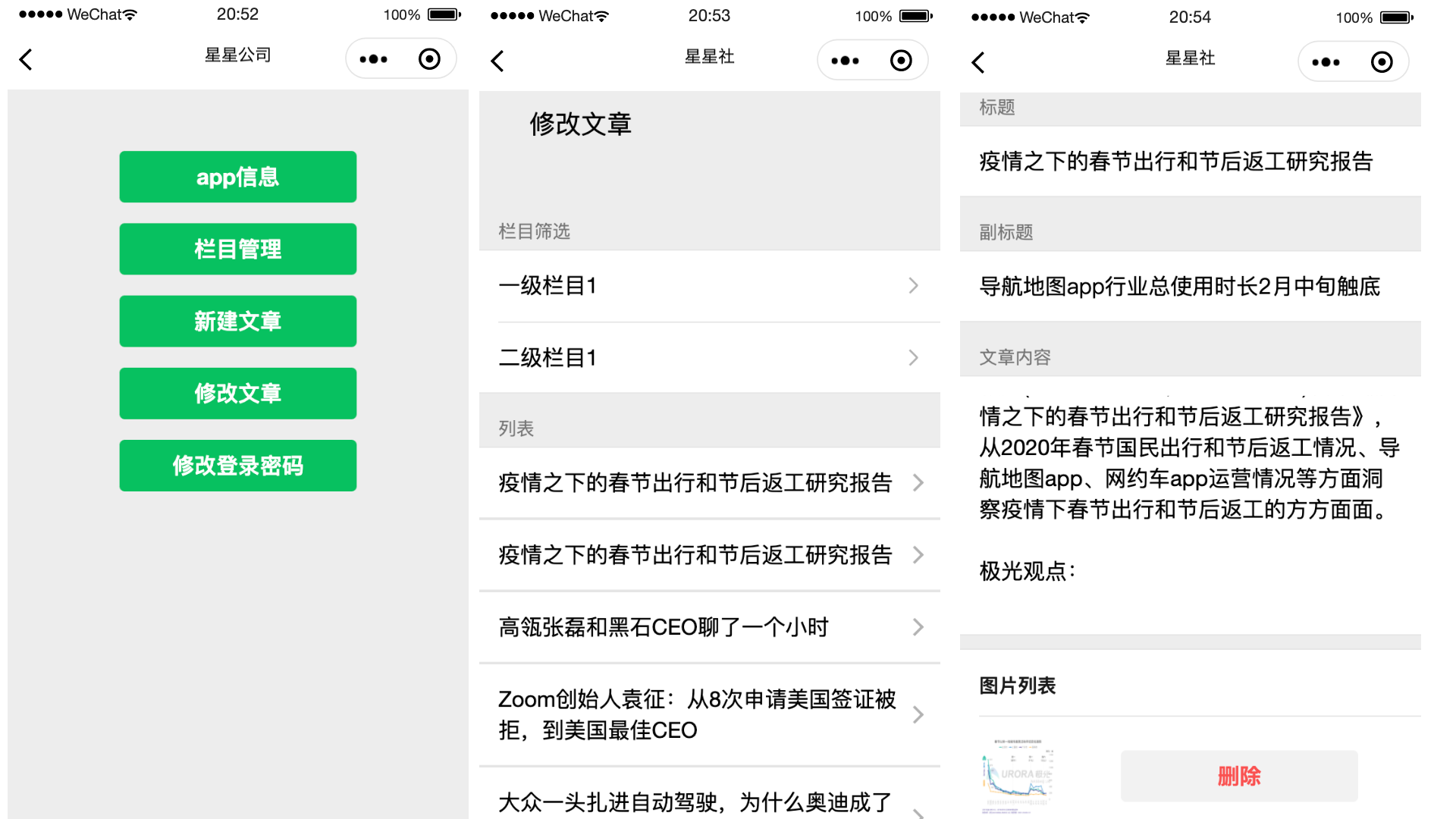Viewport: 1456px width, 819px height.
Task: Click 修改文章 button on main menu
Action: coord(237,393)
